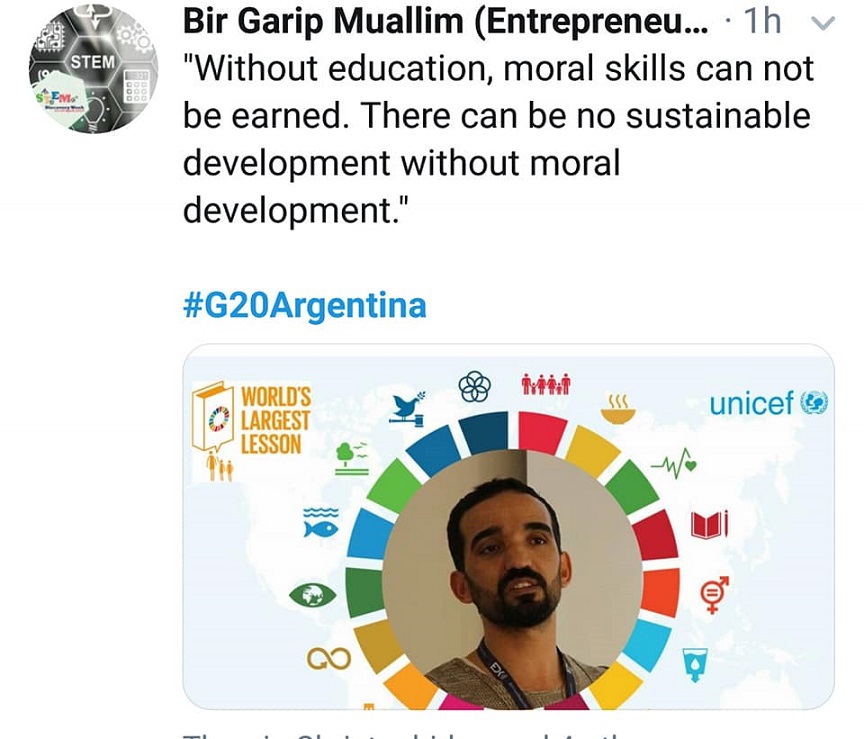Open the tweet options chevron menu
The height and width of the screenshot is (739, 864).
tap(824, 21)
